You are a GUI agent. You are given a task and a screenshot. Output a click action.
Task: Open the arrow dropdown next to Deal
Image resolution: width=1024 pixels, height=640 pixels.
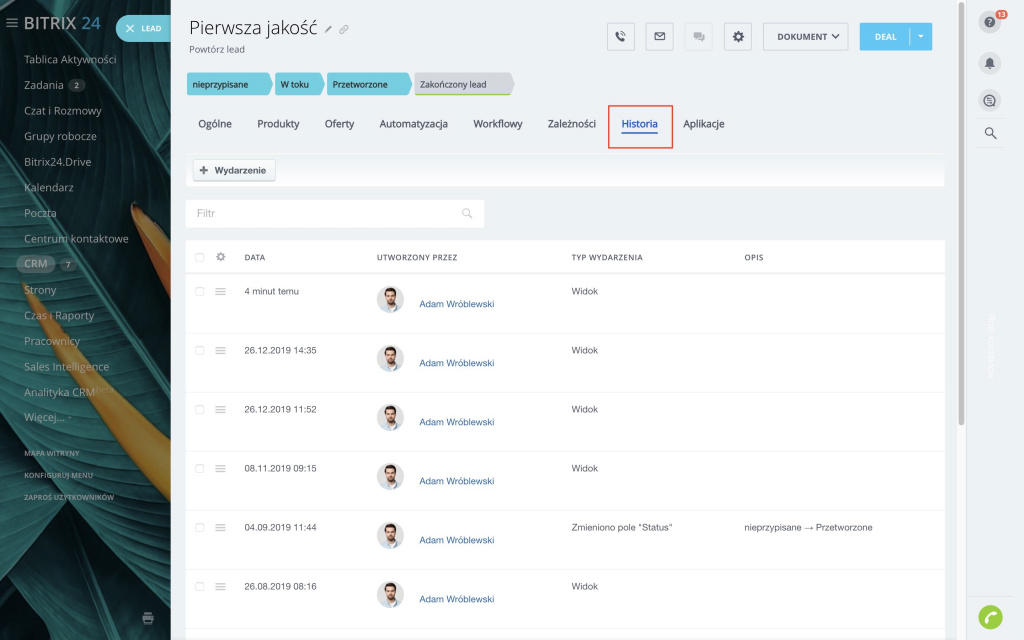pyautogui.click(x=922, y=37)
